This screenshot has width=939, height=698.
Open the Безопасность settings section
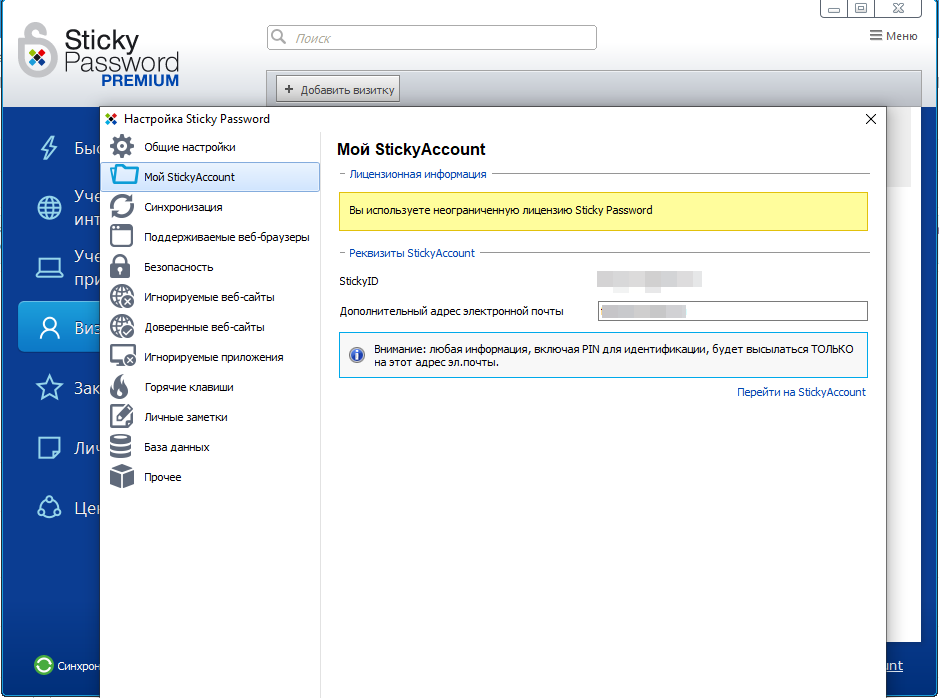[x=210, y=266]
